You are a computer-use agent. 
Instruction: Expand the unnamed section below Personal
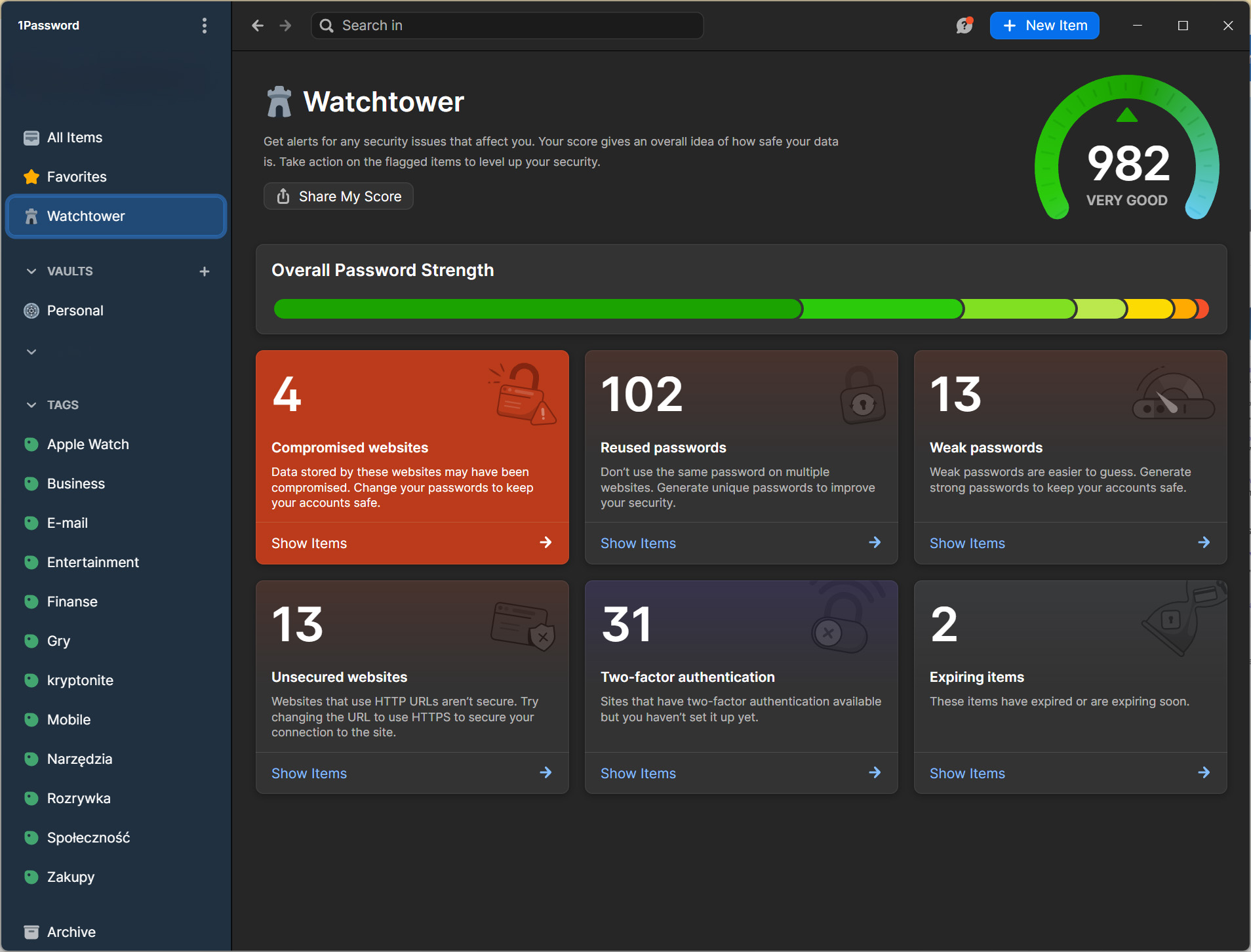[31, 352]
